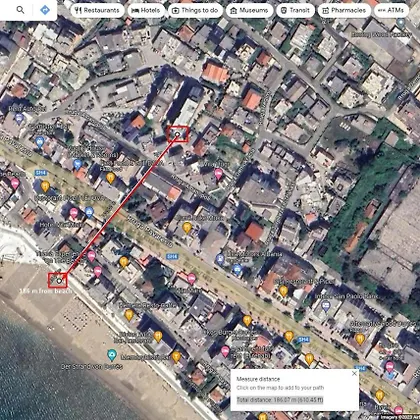This screenshot has height=420, width=420.
Task: Select the Restaurants category chip
Action: pos(97,10)
